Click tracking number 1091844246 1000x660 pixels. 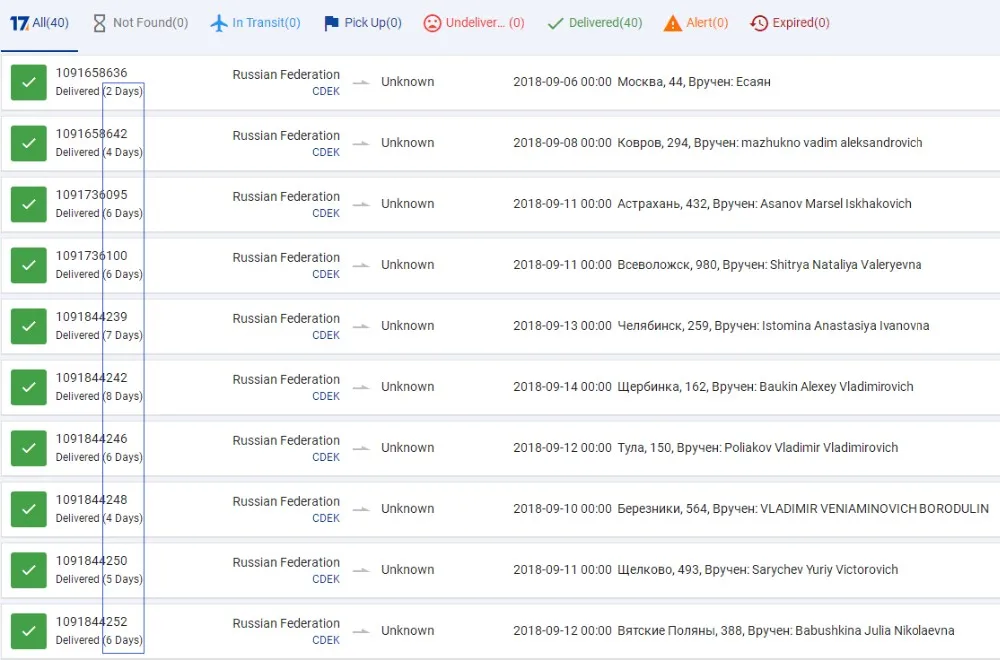[x=91, y=439]
